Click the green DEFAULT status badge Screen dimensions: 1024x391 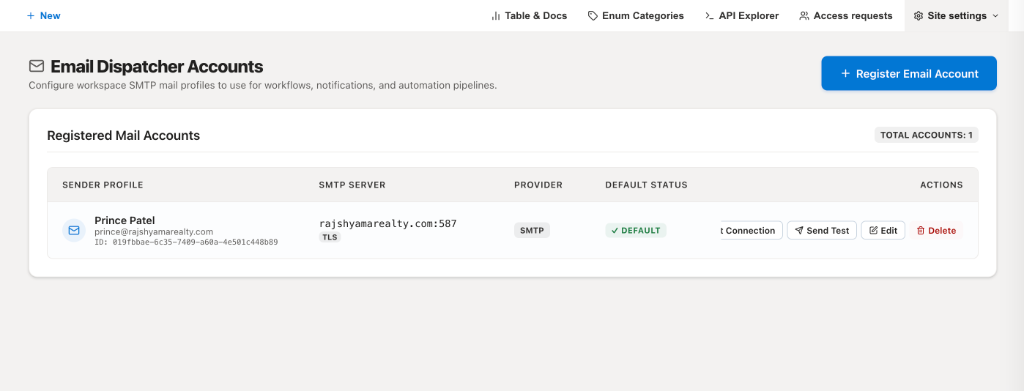click(x=635, y=230)
